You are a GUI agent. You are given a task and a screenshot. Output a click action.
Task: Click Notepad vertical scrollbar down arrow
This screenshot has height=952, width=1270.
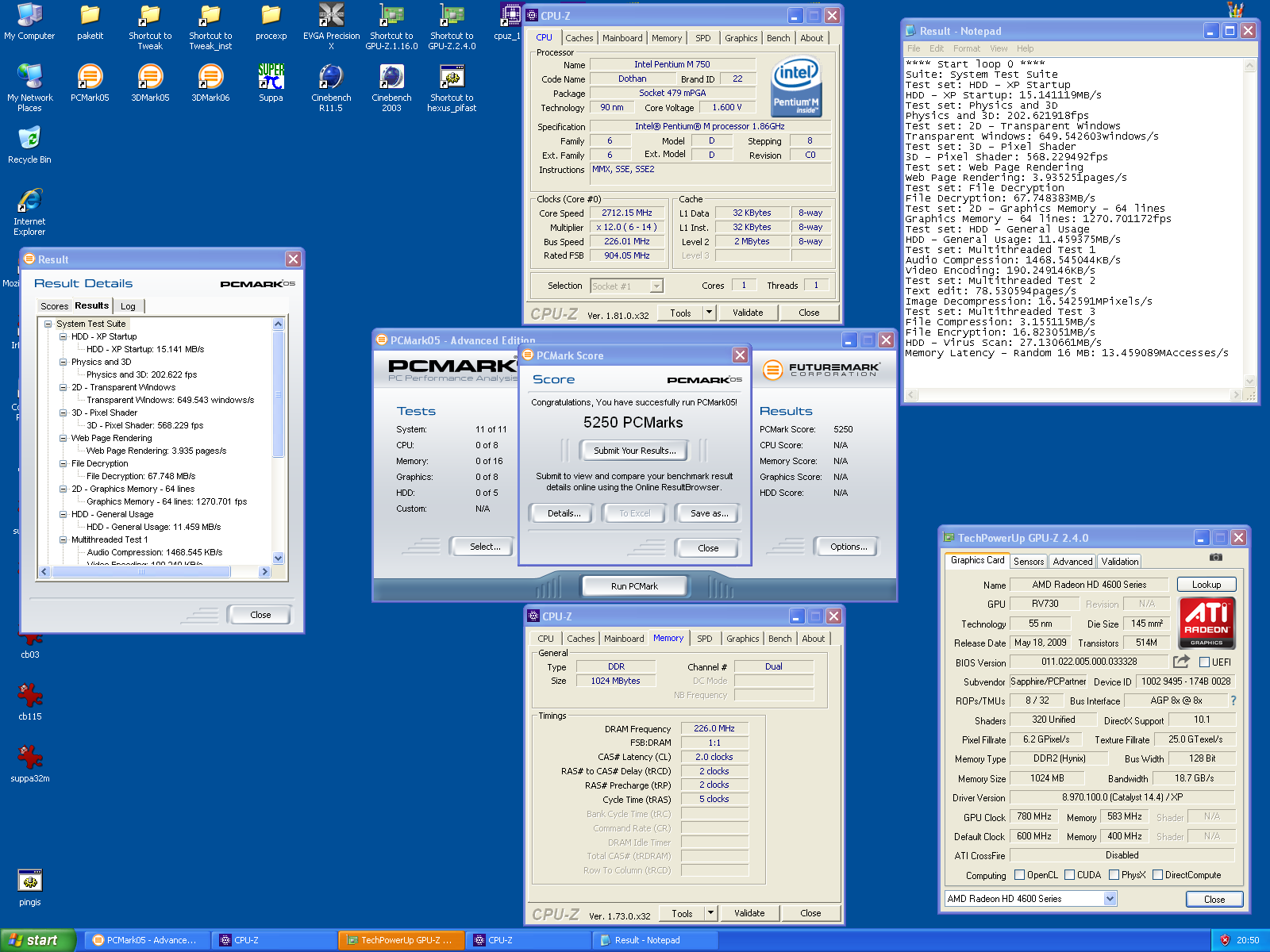pos(1249,381)
